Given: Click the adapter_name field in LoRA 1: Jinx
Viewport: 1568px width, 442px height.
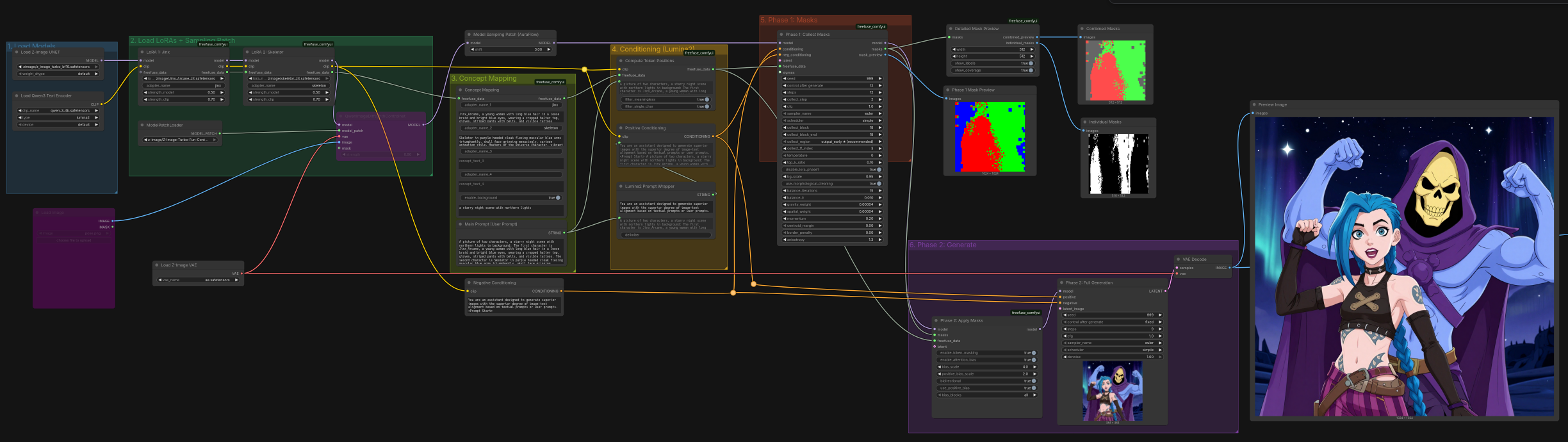Looking at the screenshot, I should 184,85.
